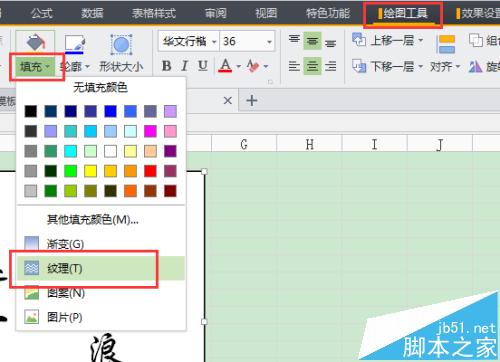Toggle bold formatting
Viewport: 500px width, 362px height.
tap(166, 66)
